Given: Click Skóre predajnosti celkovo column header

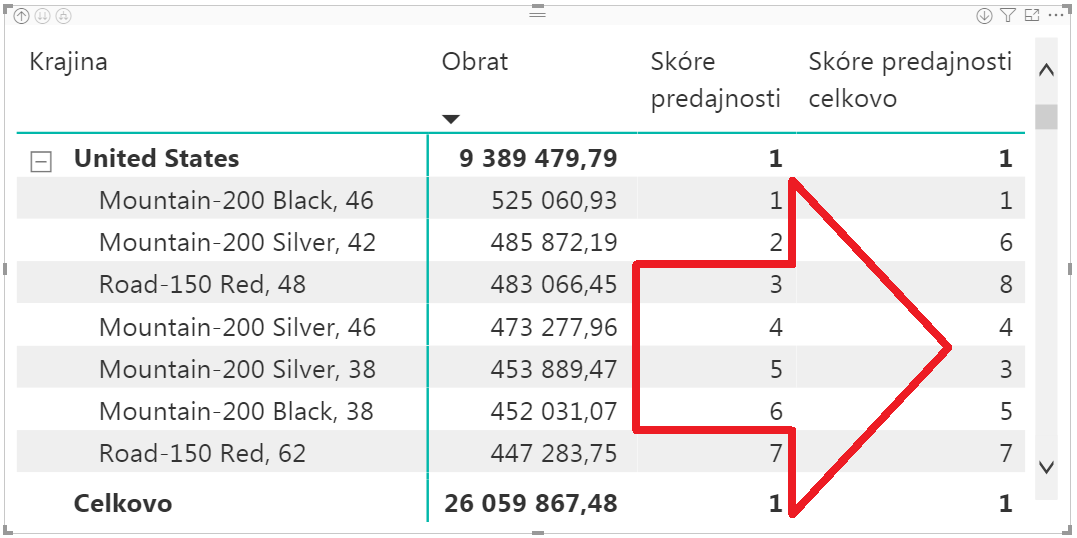Looking at the screenshot, I should click(910, 80).
